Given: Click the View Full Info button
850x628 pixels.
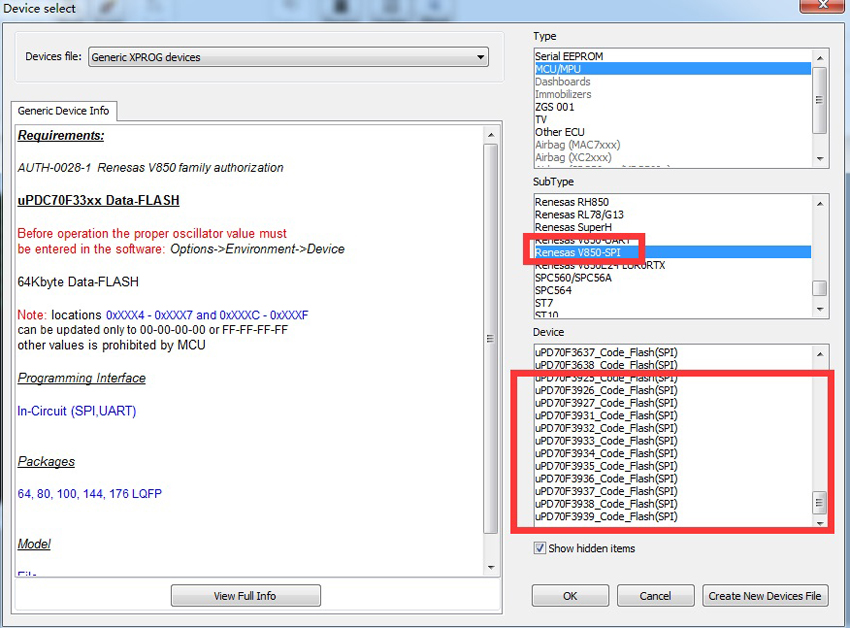Looking at the screenshot, I should (x=246, y=596).
